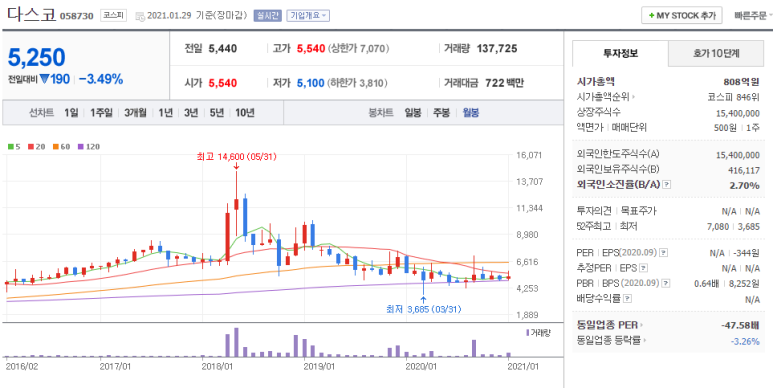Click the green plus icon in MY STOCK 추가

(x=652, y=16)
